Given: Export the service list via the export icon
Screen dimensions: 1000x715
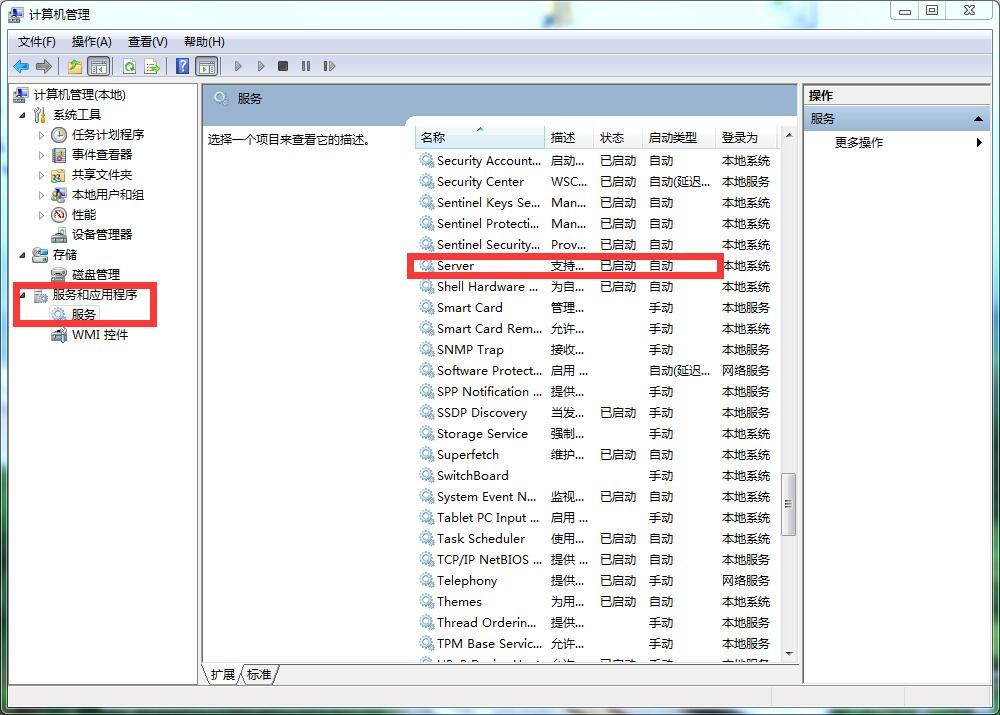Looking at the screenshot, I should click(x=152, y=66).
